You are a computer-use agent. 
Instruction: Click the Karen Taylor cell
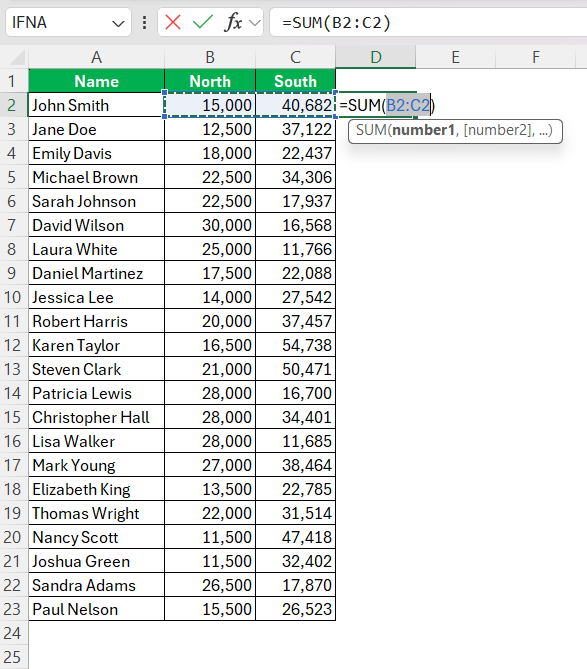point(96,345)
